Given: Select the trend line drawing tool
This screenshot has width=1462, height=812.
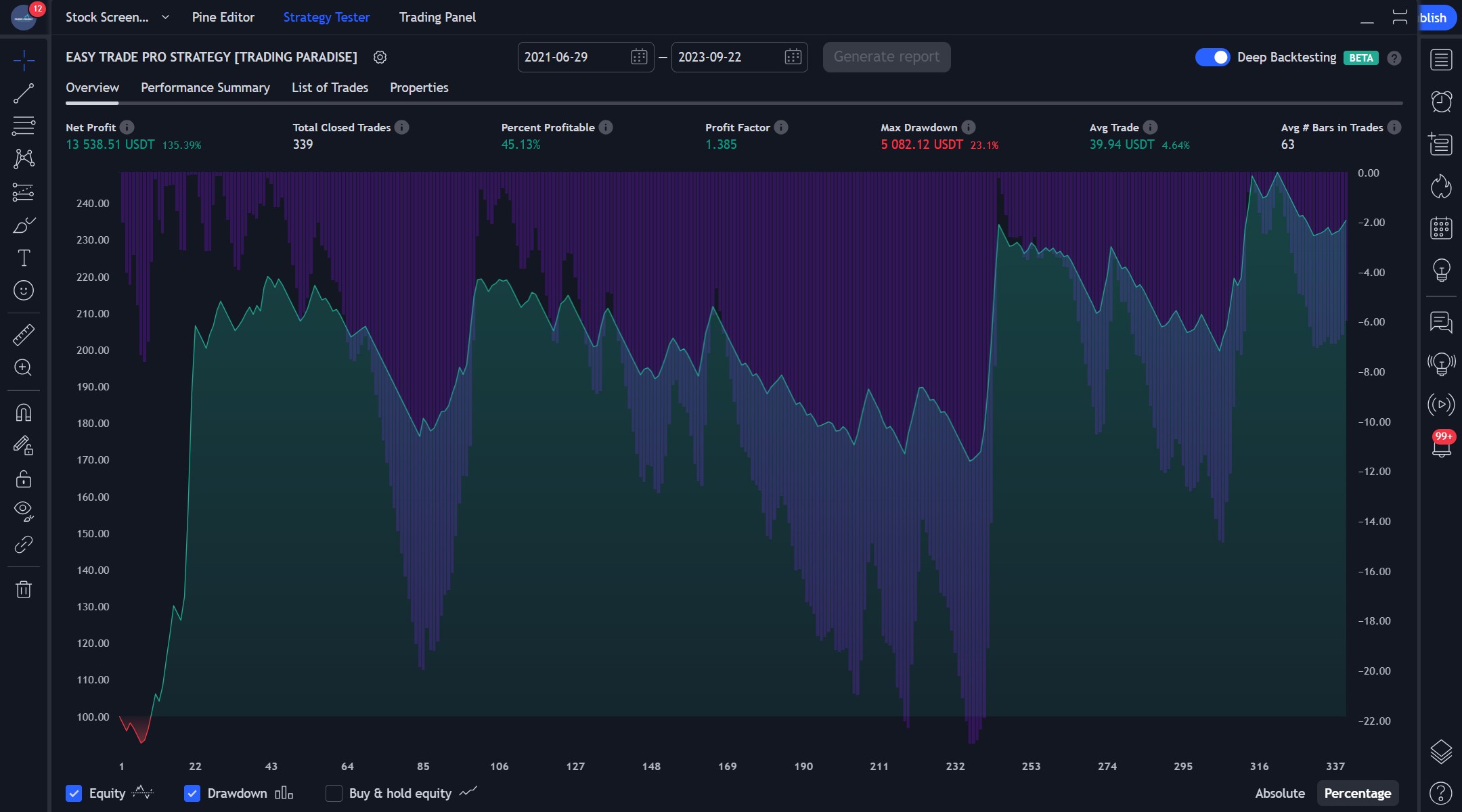Looking at the screenshot, I should pyautogui.click(x=24, y=93).
